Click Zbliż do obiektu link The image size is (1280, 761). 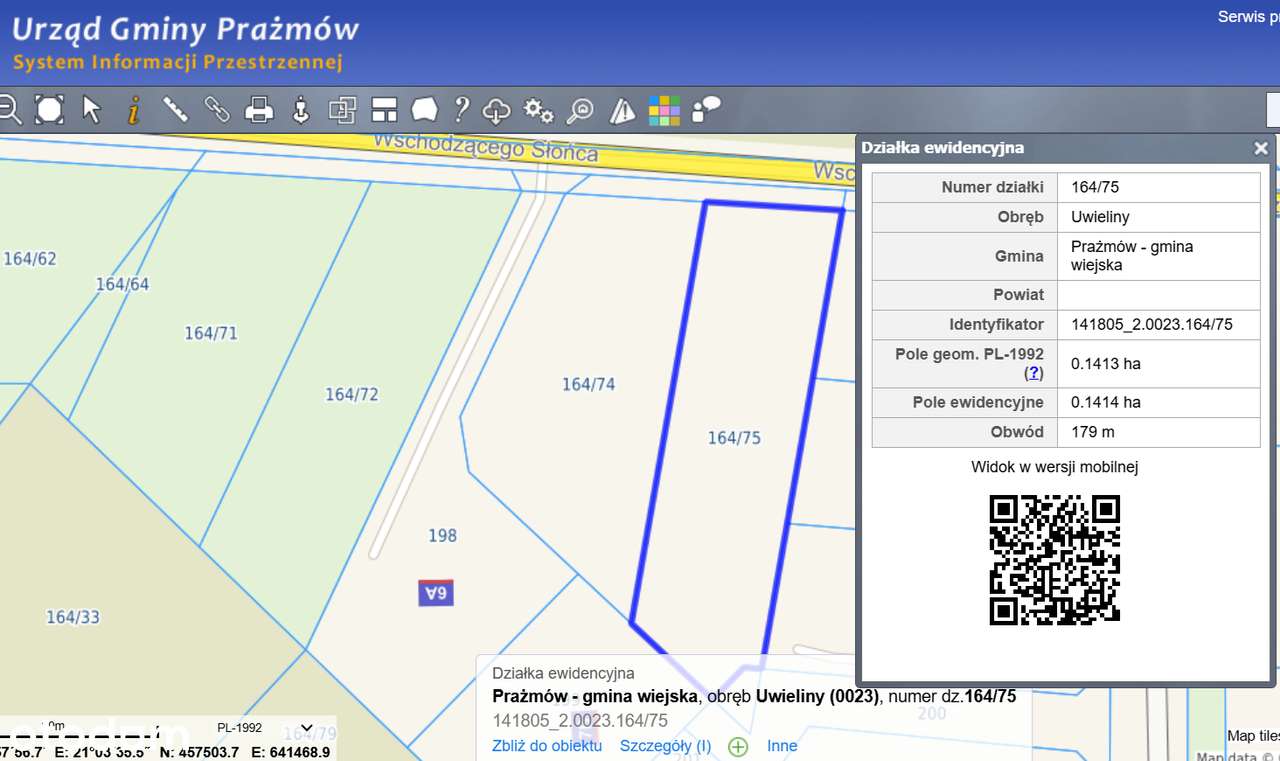pyautogui.click(x=546, y=746)
